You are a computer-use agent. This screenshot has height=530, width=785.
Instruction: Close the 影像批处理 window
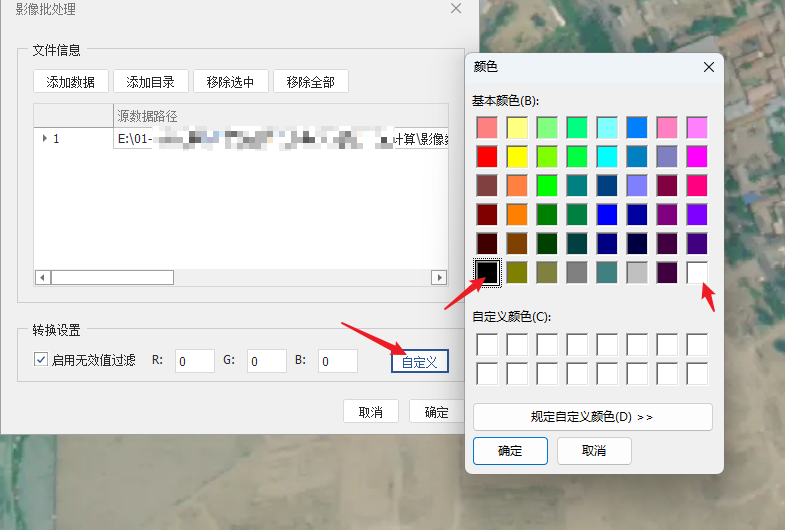[x=456, y=9]
